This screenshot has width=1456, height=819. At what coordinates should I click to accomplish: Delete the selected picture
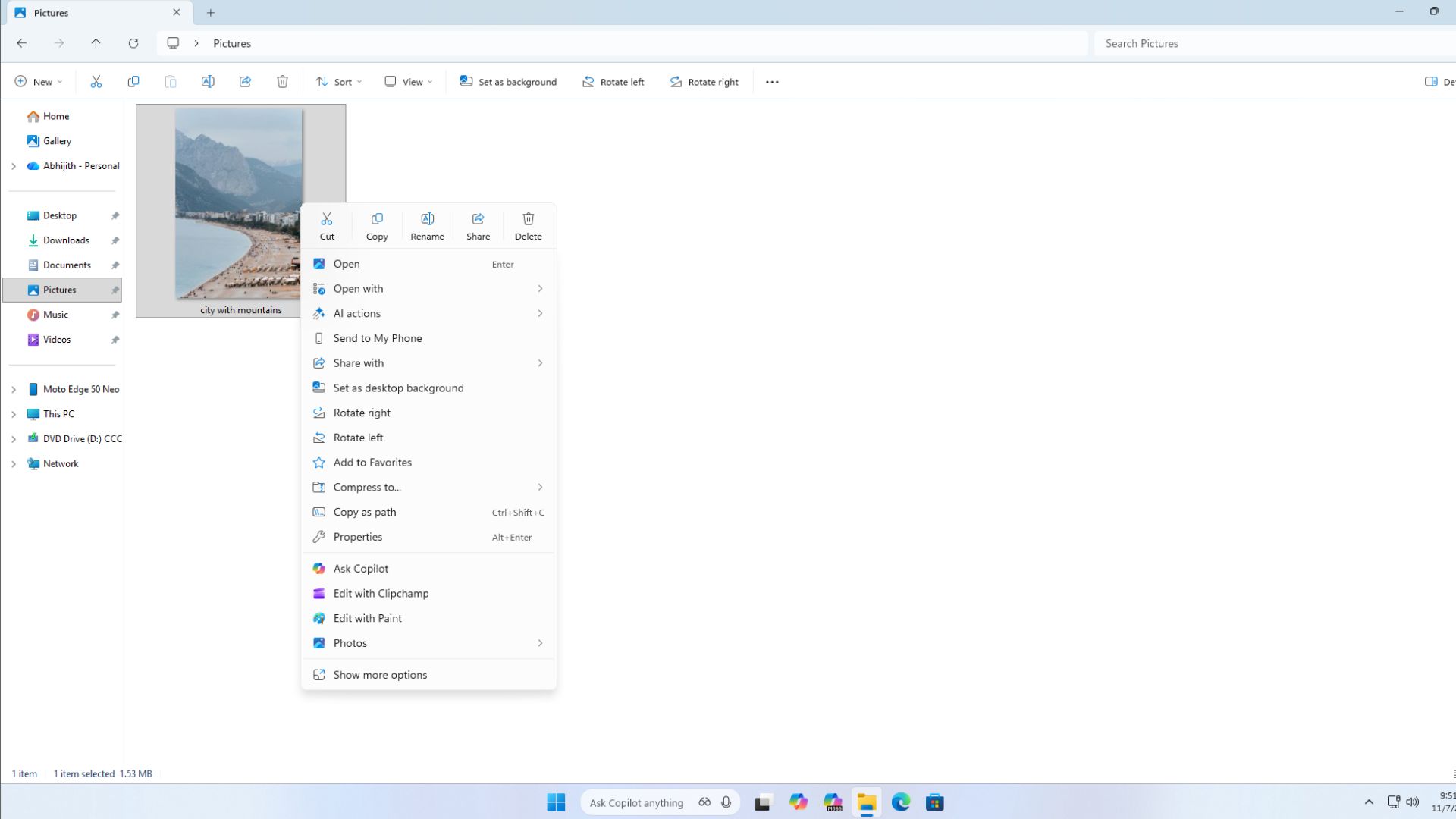coord(528,224)
